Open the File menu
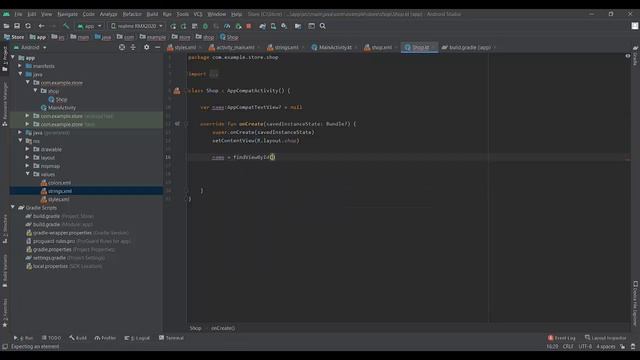 click(x=18, y=14)
